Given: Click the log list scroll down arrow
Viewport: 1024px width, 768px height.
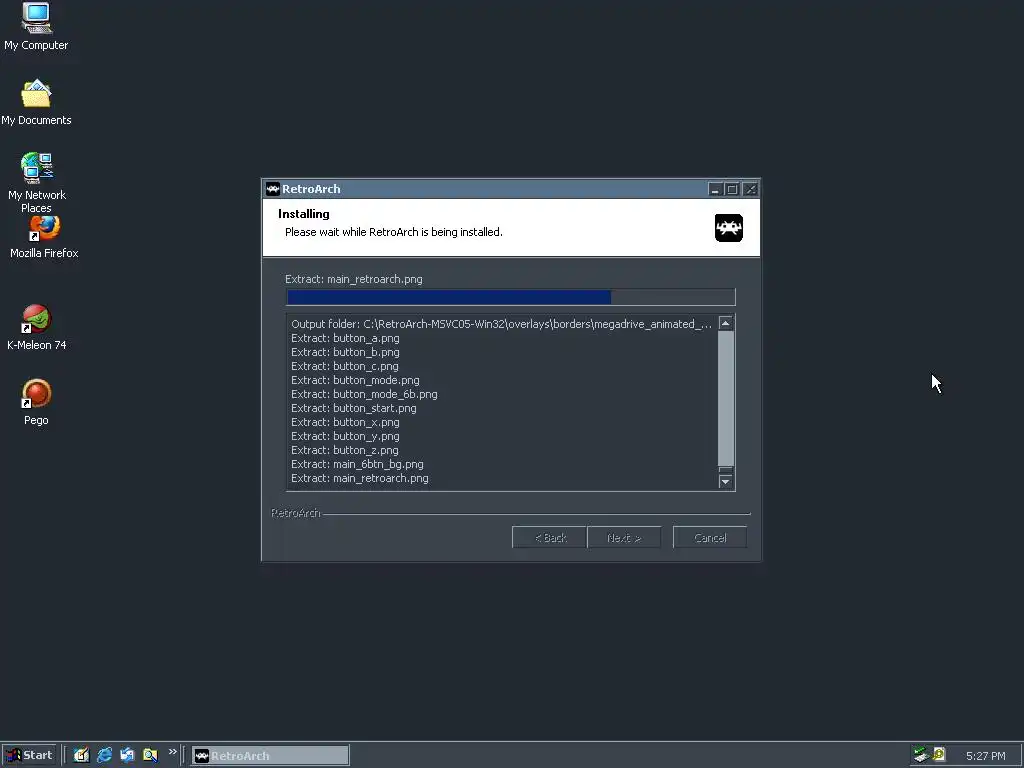Looking at the screenshot, I should point(726,482).
